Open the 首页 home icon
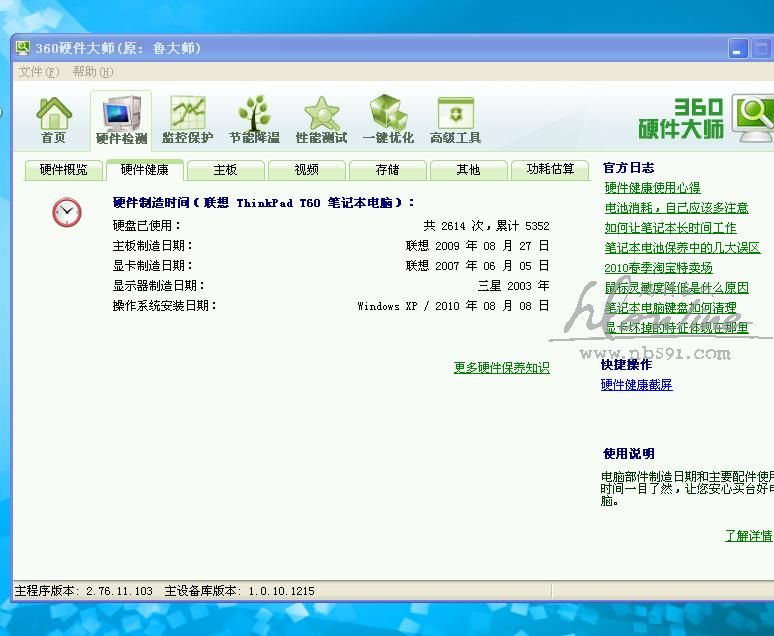 pos(54,120)
